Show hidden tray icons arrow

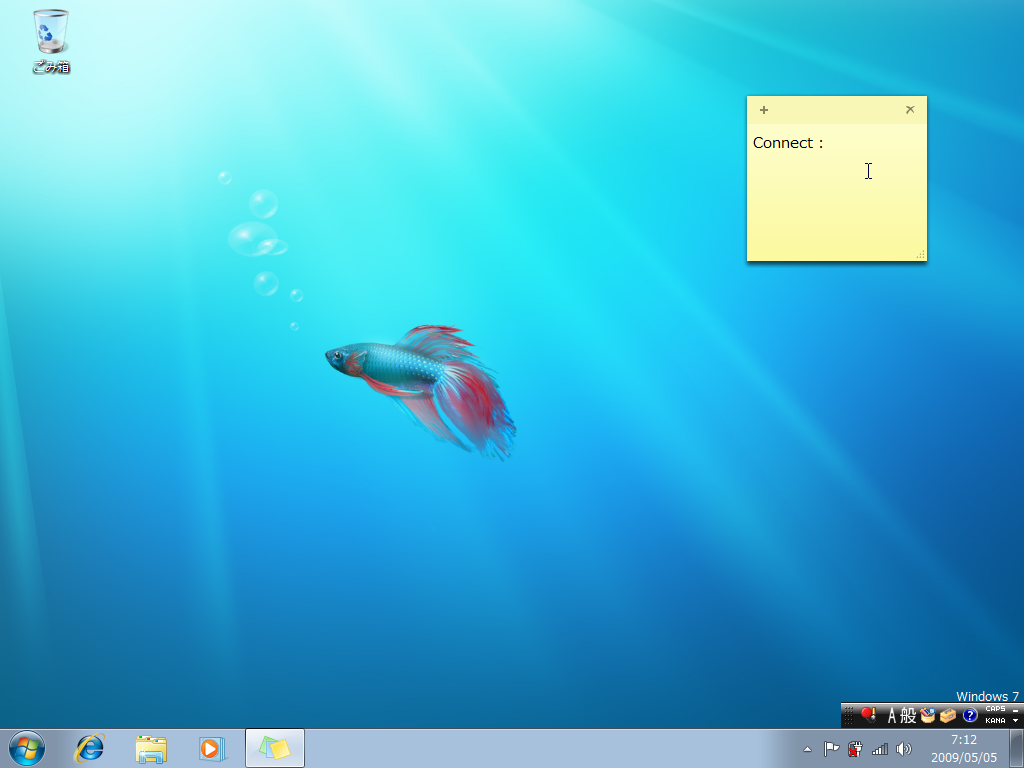coord(807,749)
